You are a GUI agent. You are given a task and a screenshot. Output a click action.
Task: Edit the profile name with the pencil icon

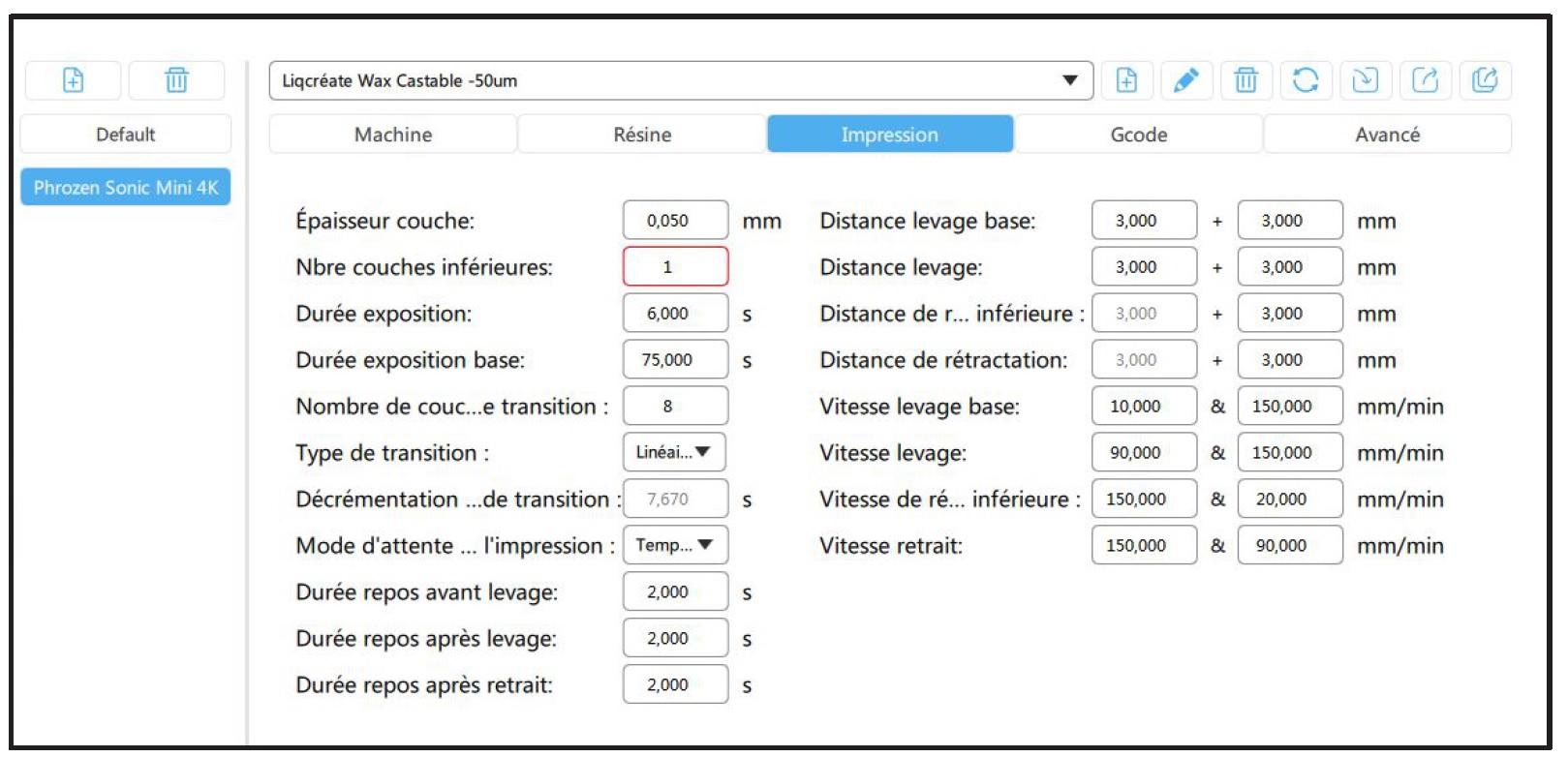pos(1185,80)
